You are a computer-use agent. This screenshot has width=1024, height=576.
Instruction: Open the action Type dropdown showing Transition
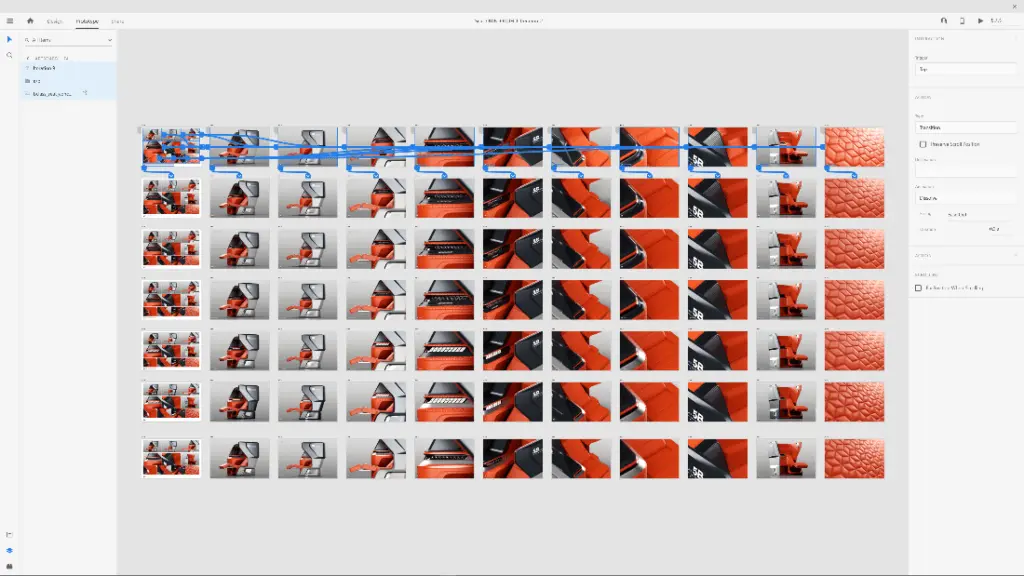(x=966, y=127)
